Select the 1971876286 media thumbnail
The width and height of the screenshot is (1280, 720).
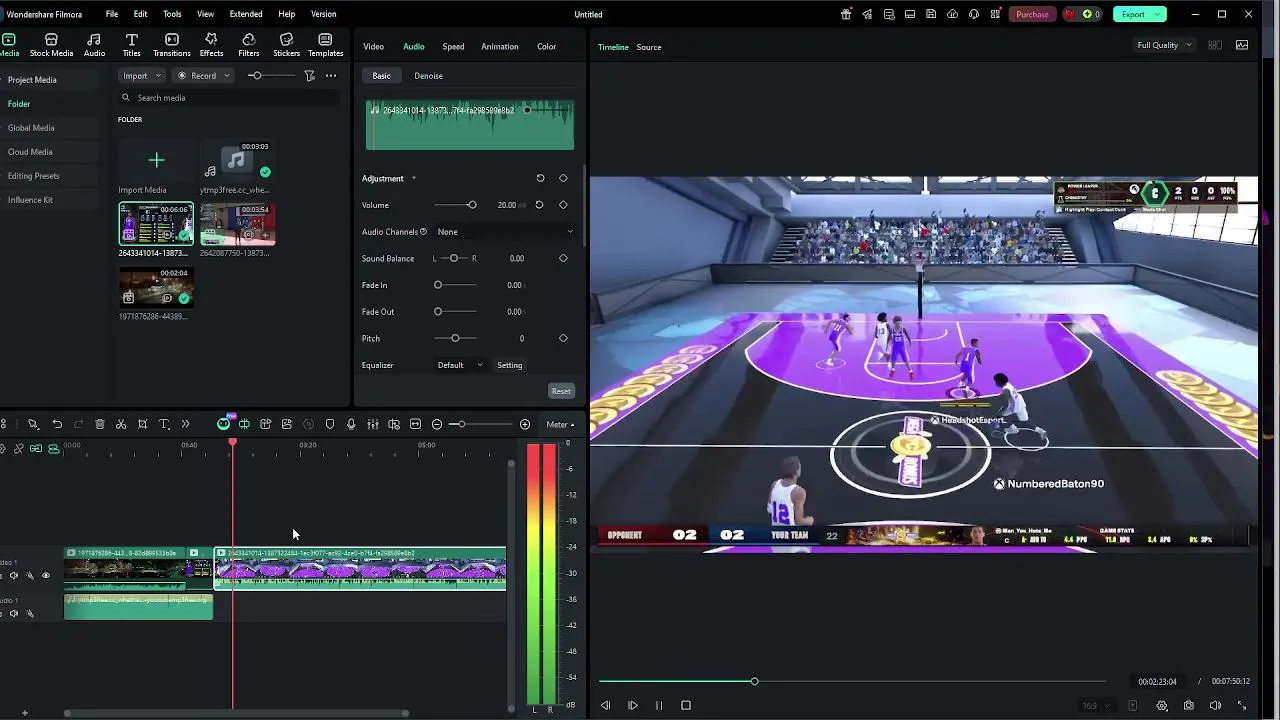(x=156, y=287)
